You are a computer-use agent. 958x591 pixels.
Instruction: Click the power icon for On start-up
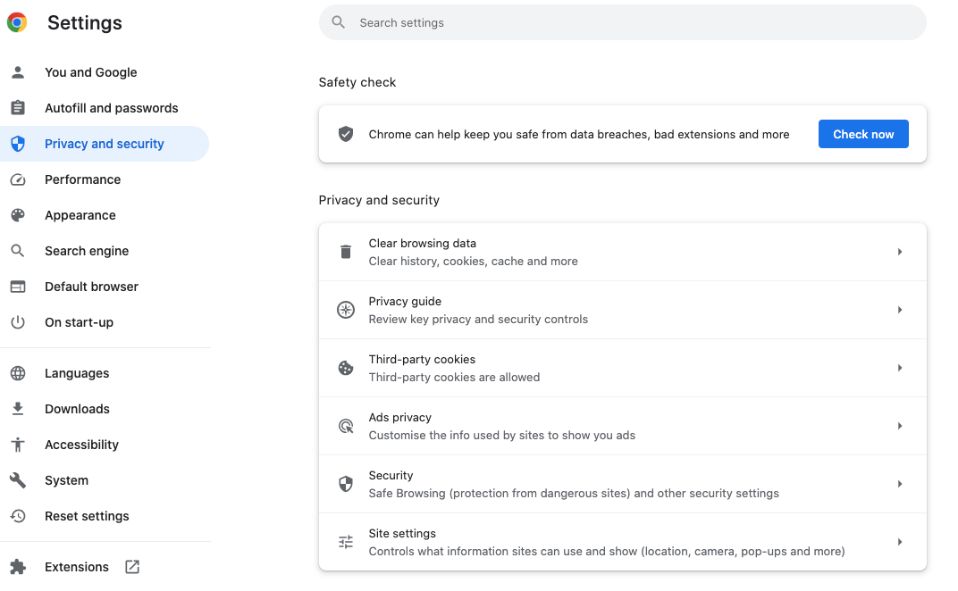tap(18, 322)
